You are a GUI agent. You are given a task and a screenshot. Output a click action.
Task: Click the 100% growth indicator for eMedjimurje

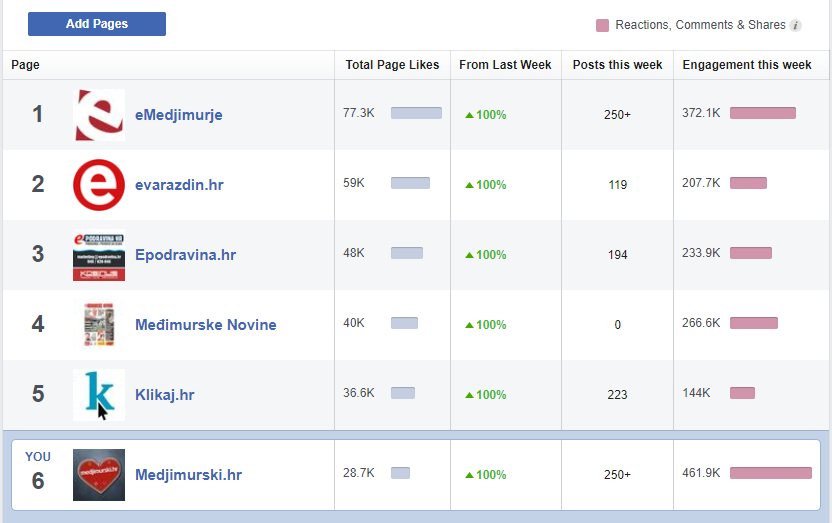click(x=486, y=115)
